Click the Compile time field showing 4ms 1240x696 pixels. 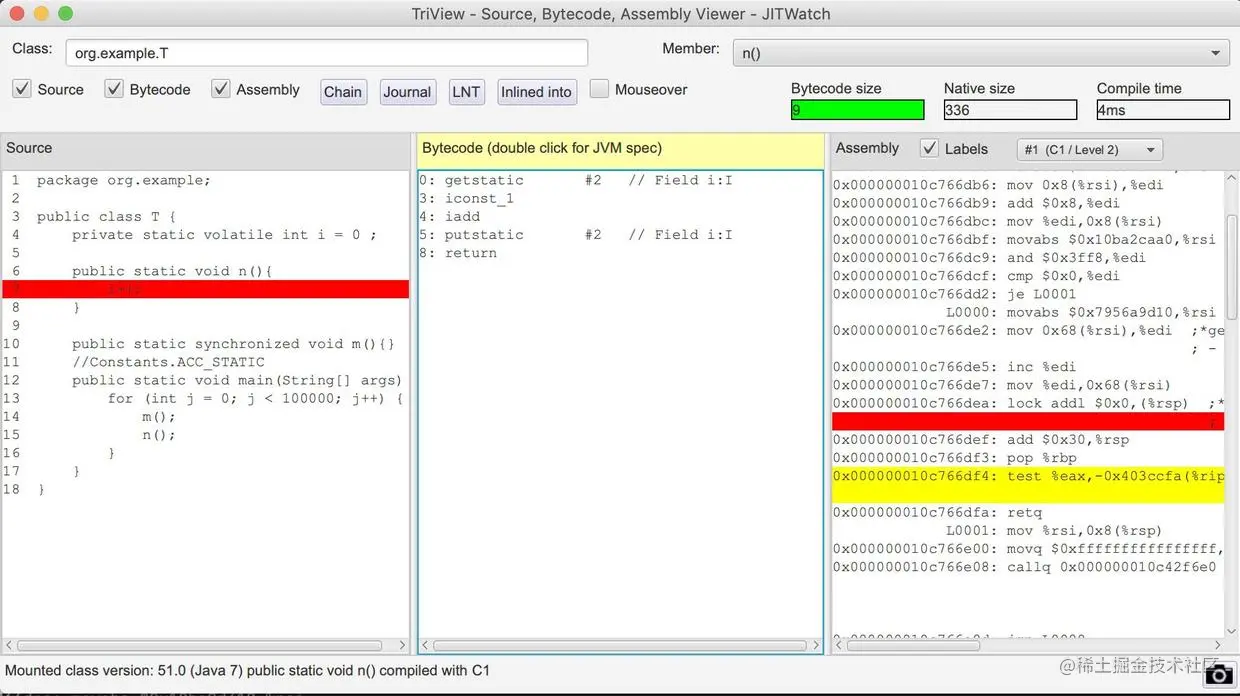coord(1163,110)
